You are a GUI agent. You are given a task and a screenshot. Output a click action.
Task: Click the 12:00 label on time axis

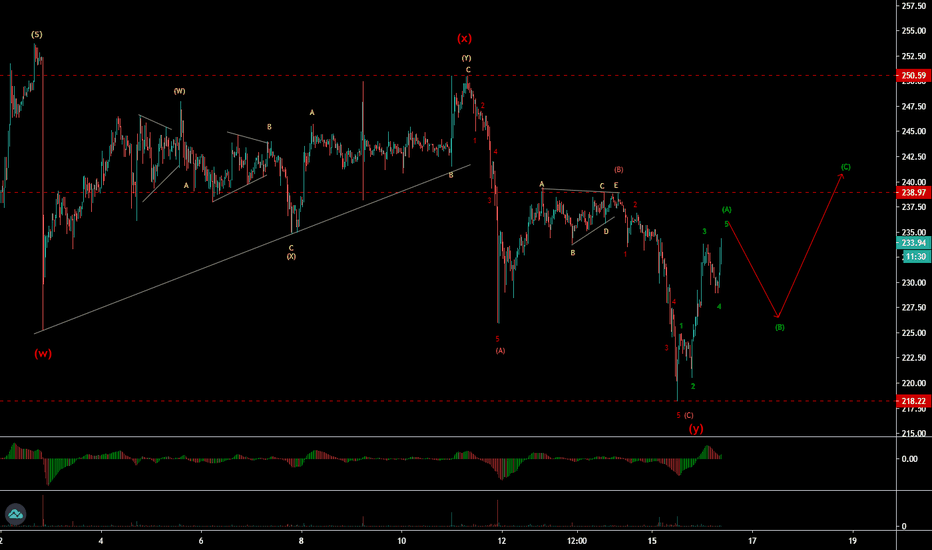(x=577, y=541)
